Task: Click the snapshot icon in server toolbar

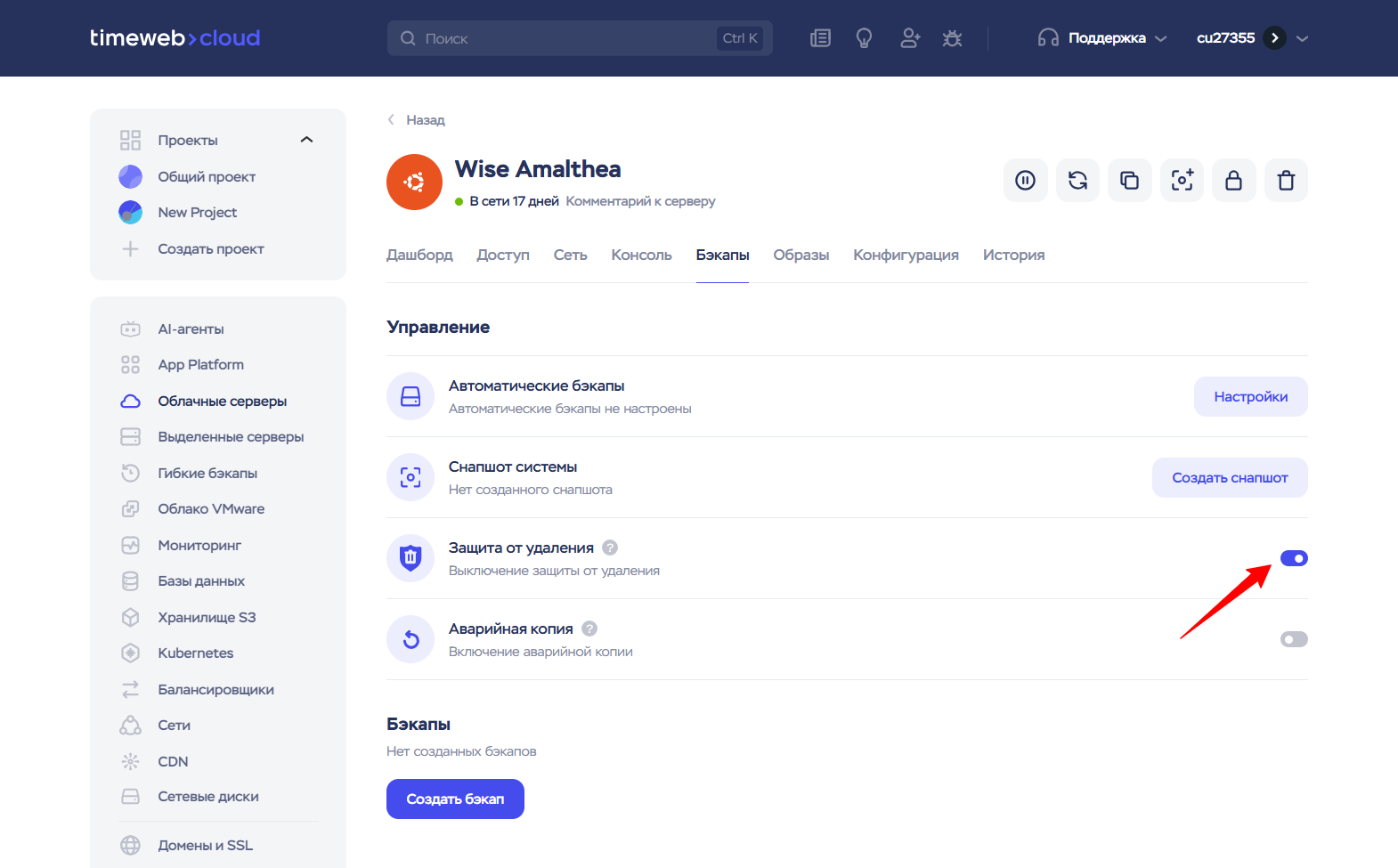Action: [x=1182, y=181]
